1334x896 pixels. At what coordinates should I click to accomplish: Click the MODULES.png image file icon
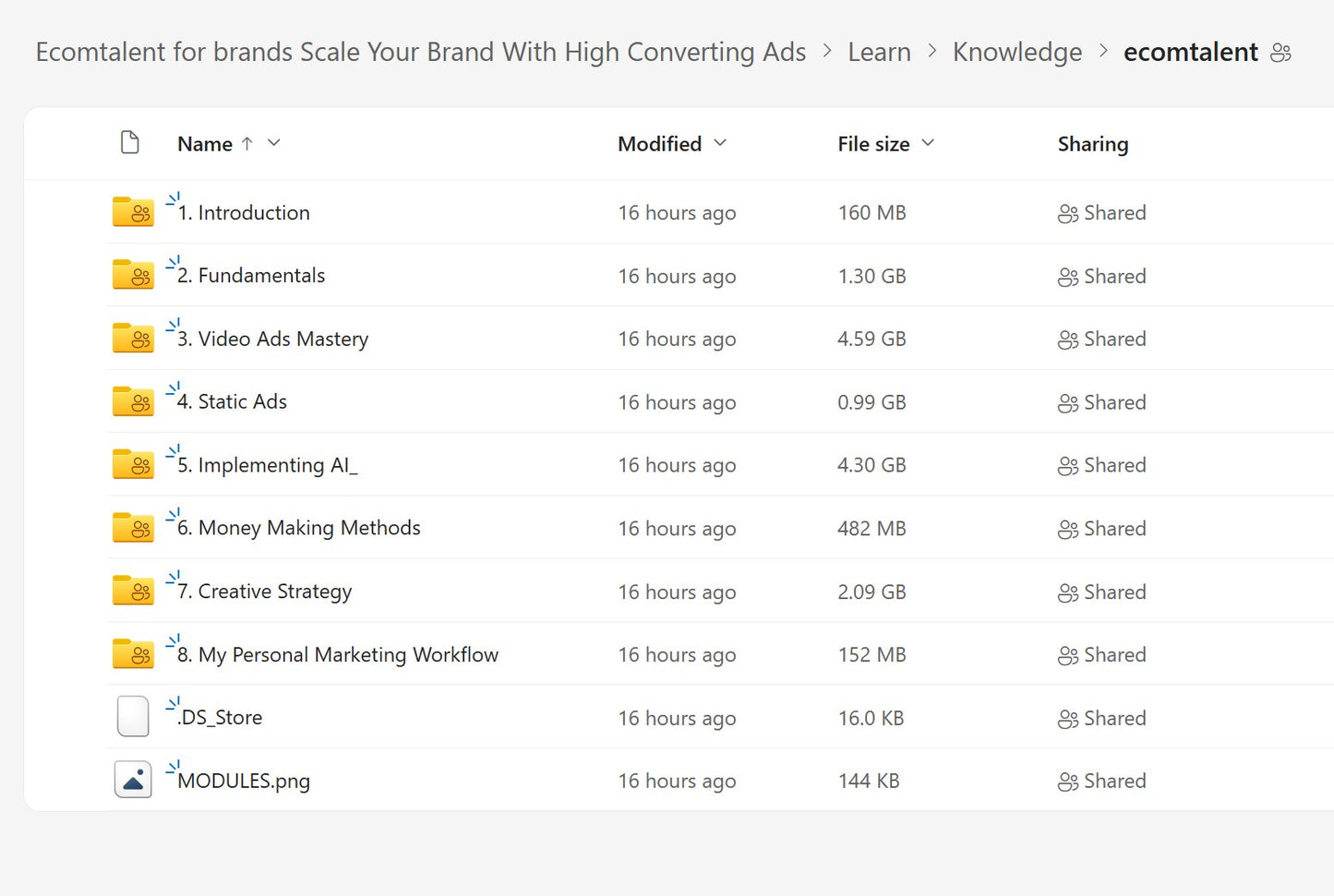[x=133, y=781]
